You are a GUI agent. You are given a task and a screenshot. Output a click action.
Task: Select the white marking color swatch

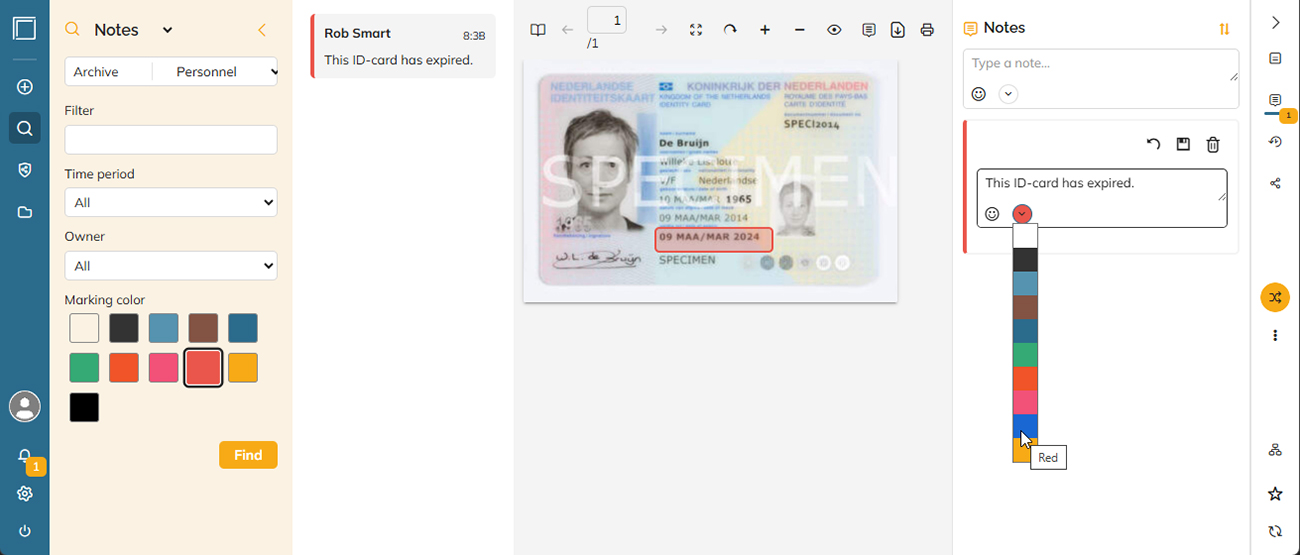click(x=84, y=328)
